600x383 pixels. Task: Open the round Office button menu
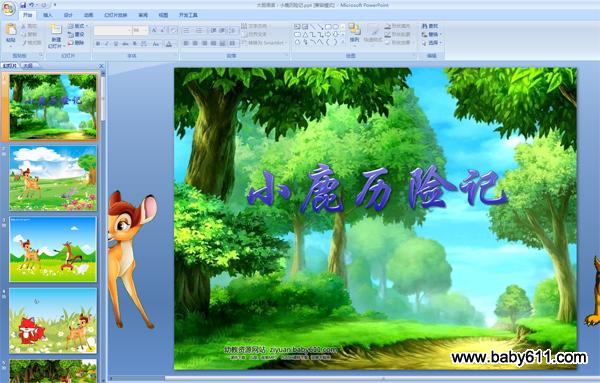pyautogui.click(x=8, y=8)
